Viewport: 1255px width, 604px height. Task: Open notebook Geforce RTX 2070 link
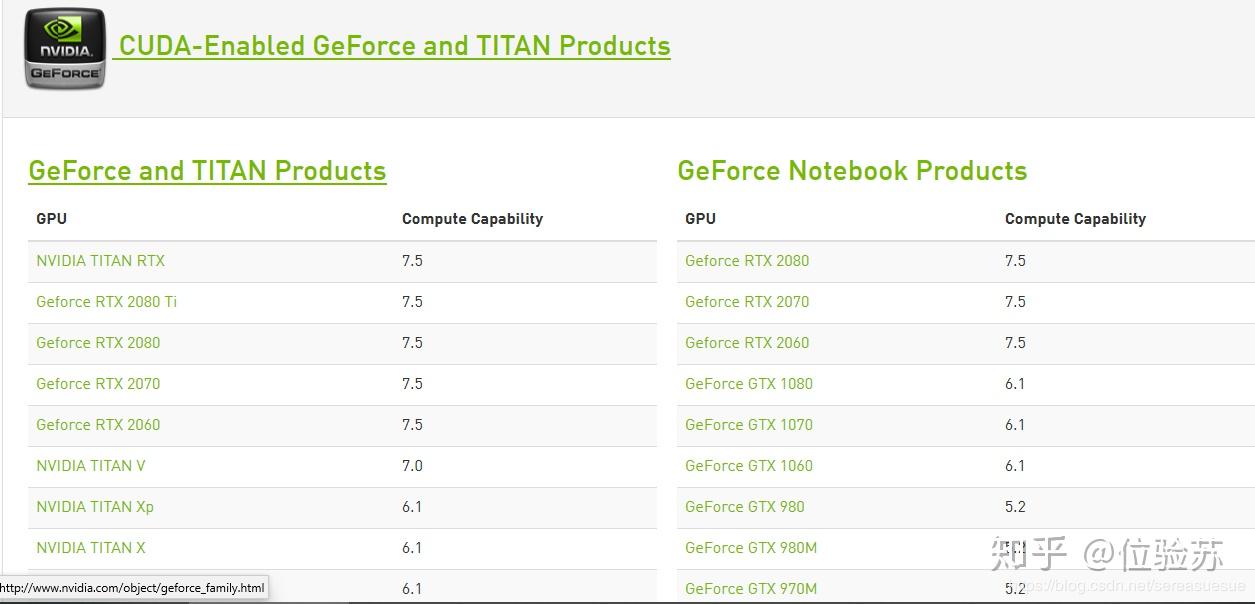747,302
